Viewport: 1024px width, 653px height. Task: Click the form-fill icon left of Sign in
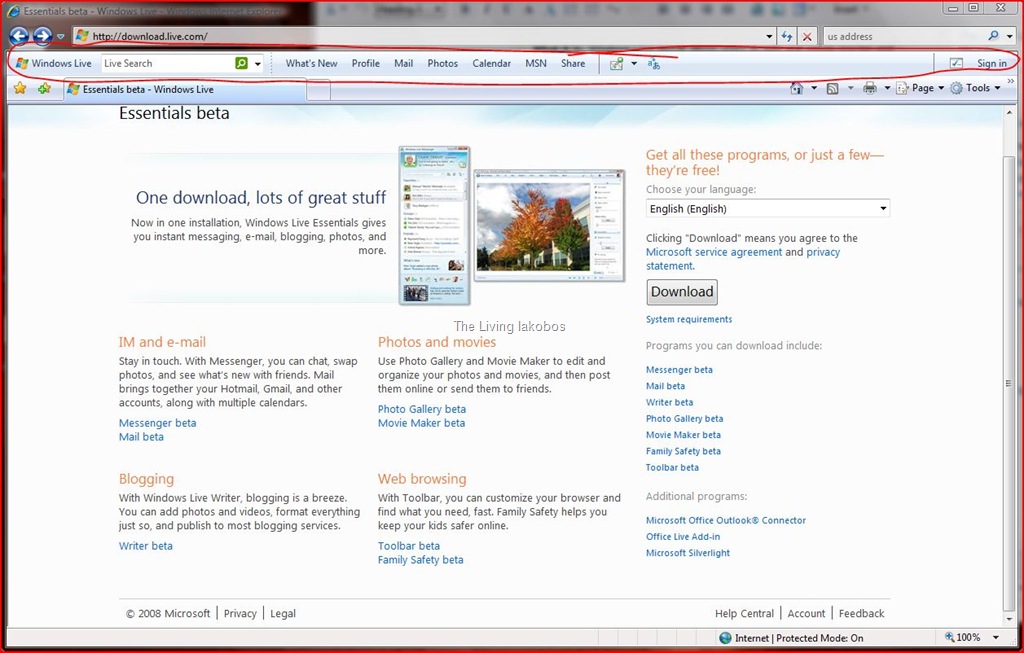pos(956,63)
